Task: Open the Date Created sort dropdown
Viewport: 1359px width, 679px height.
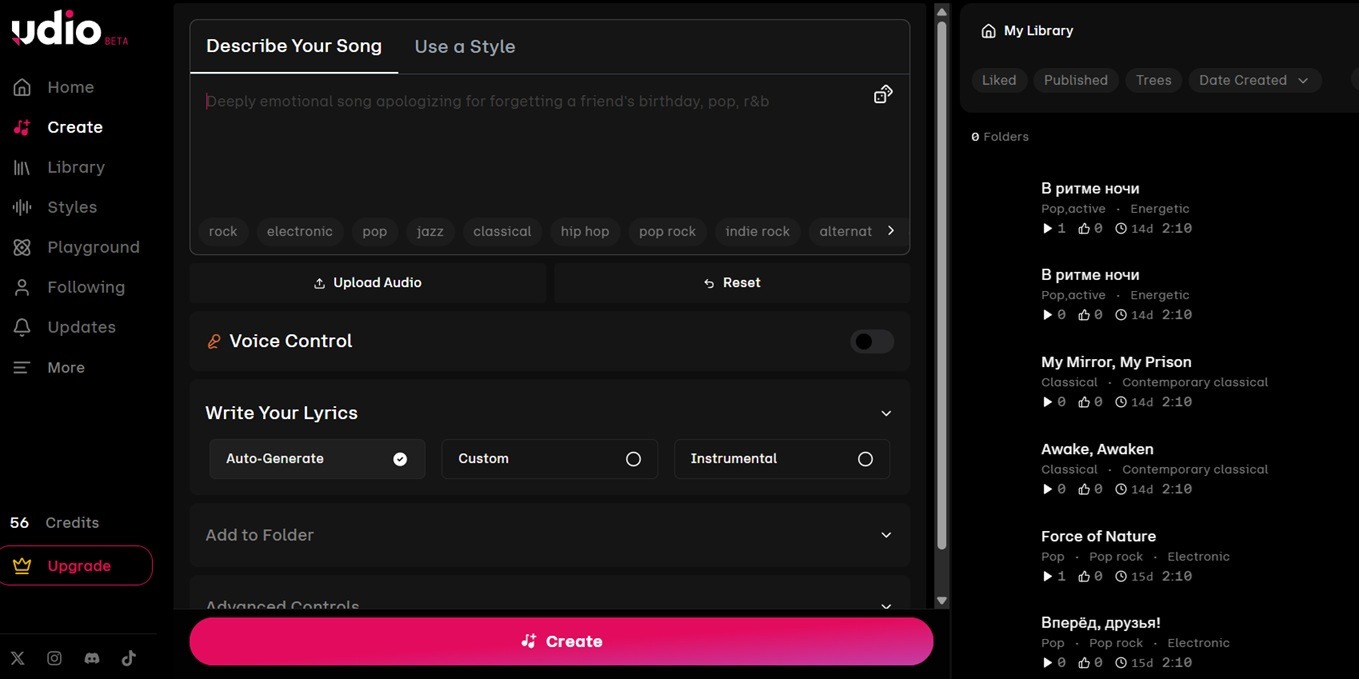Action: [1255, 80]
